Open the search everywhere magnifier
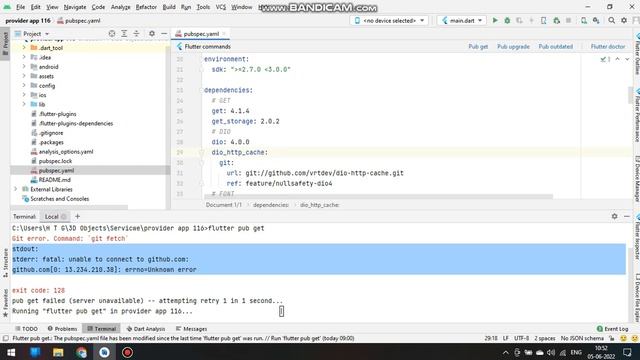 pyautogui.click(x=611, y=20)
